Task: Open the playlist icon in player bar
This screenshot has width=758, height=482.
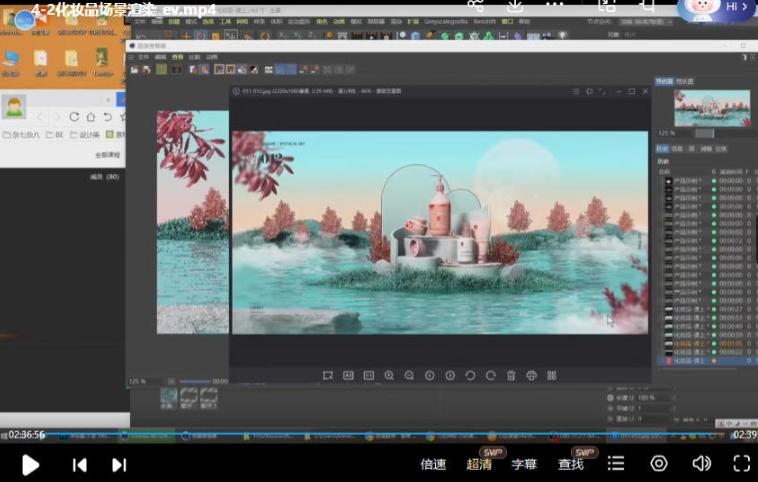Action: (x=616, y=463)
